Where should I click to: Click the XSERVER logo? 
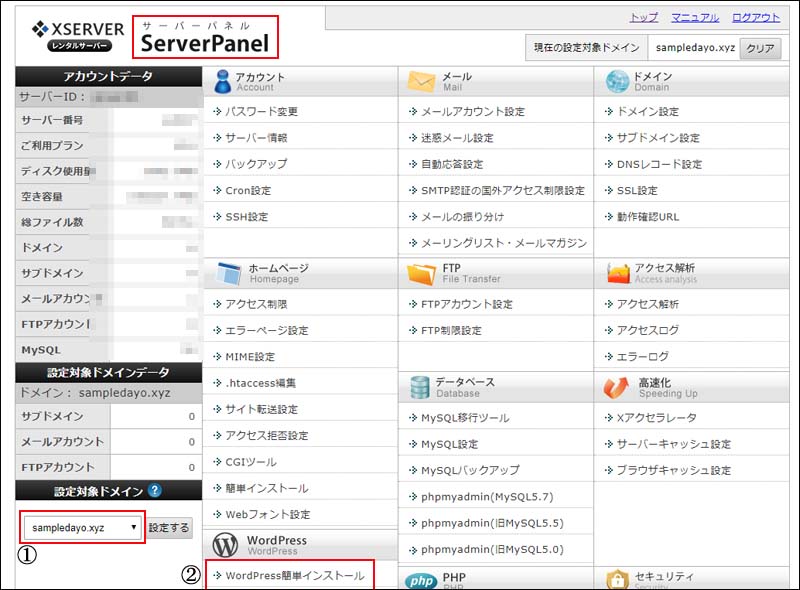point(78,36)
